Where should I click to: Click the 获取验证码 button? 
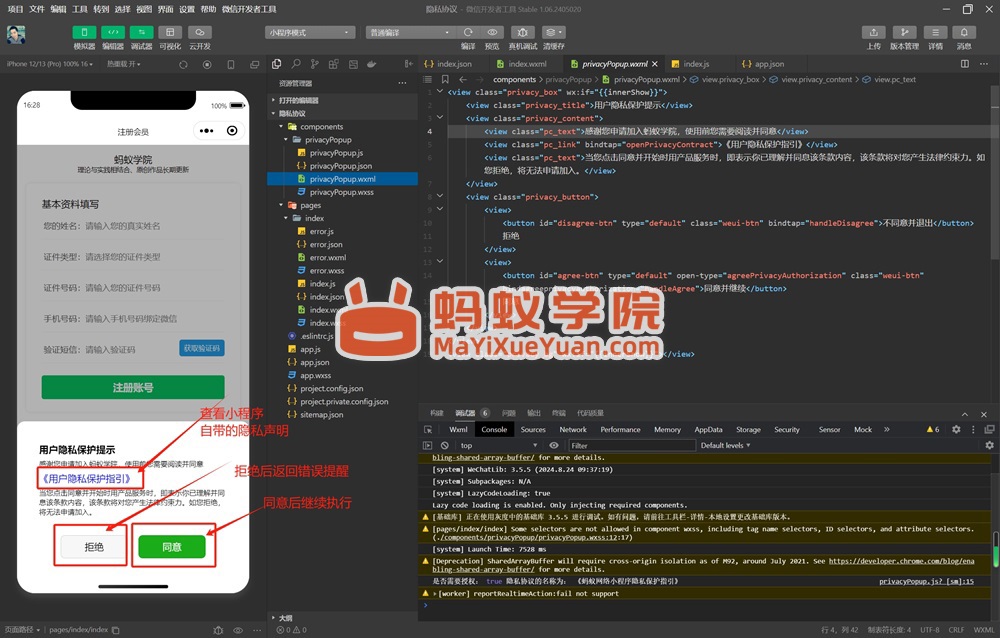(202, 348)
